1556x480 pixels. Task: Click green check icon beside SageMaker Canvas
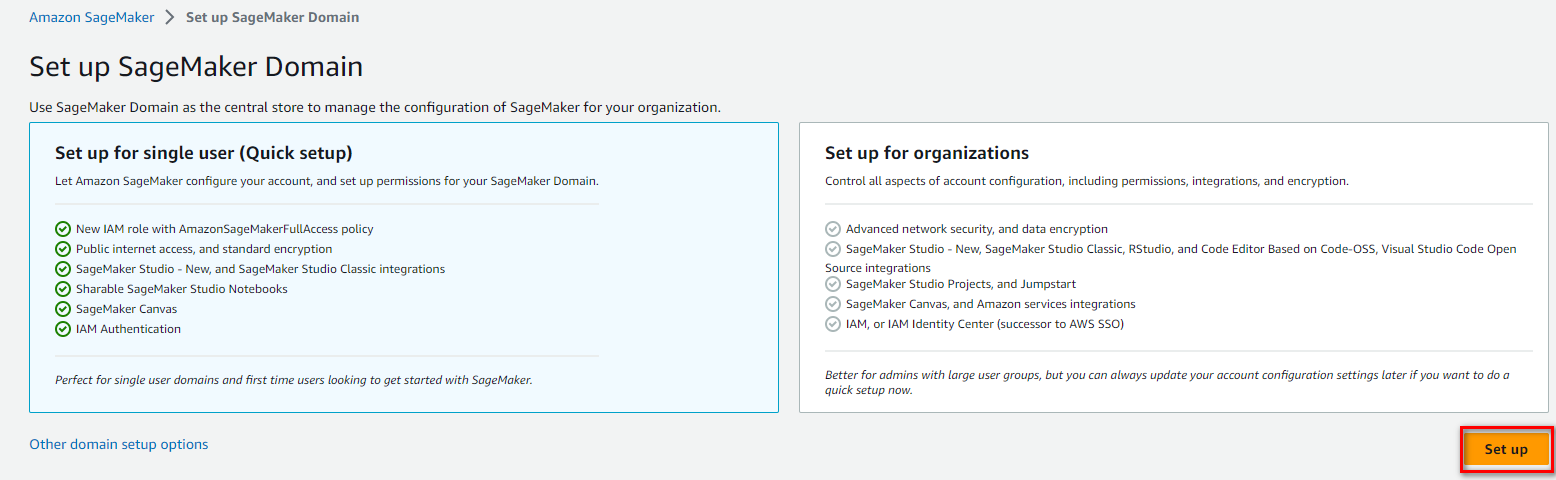63,309
